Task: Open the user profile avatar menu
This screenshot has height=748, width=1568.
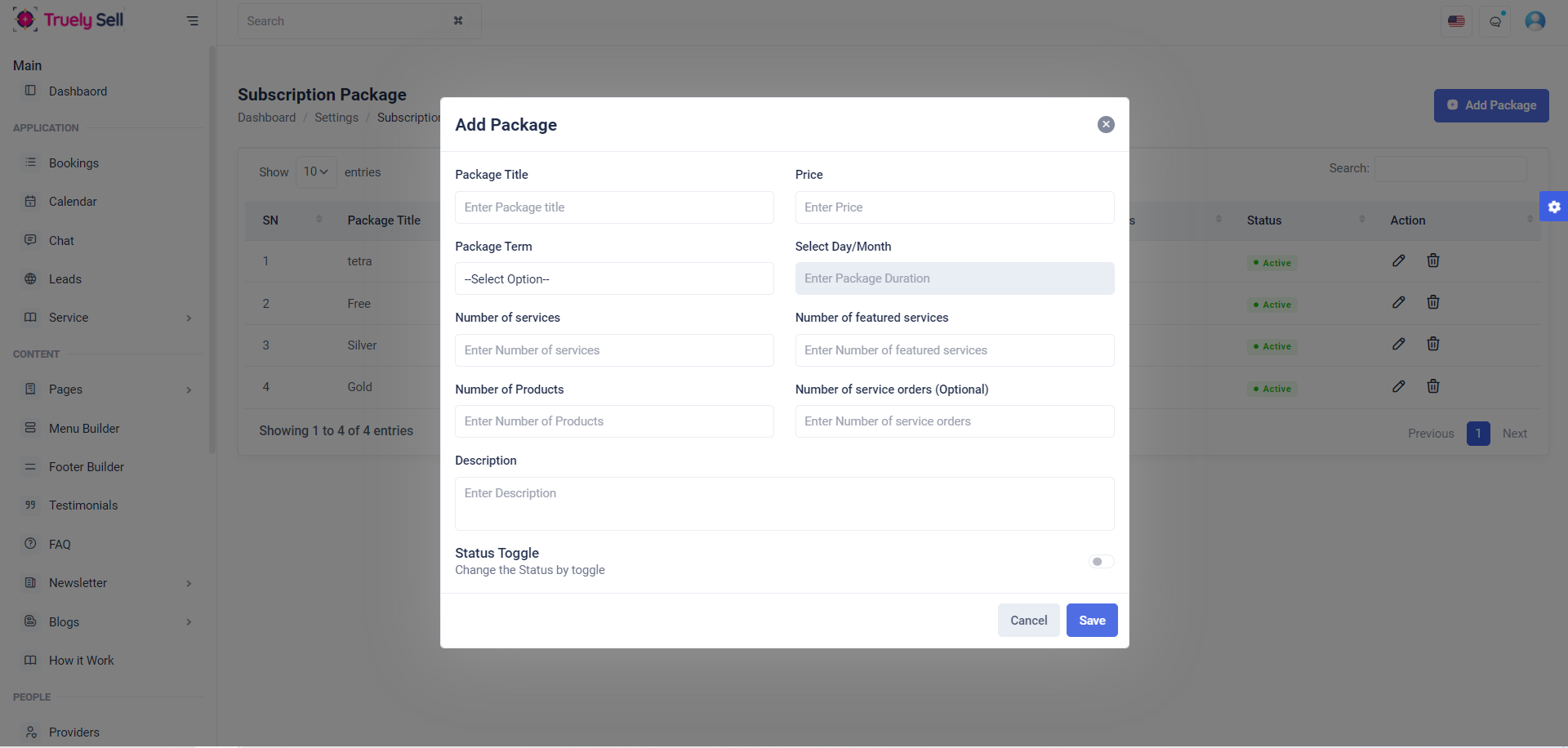Action: pyautogui.click(x=1535, y=20)
